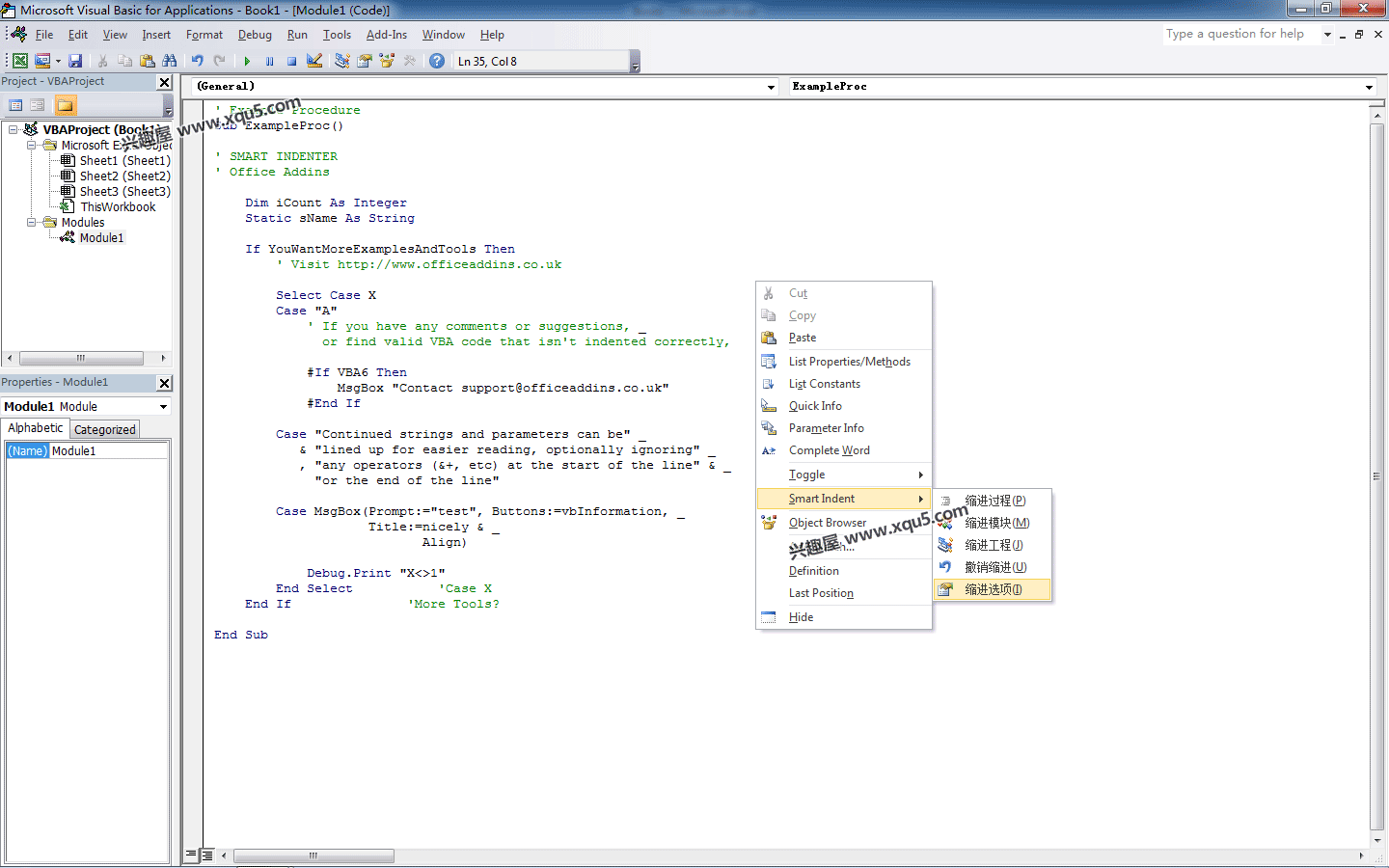Select ThisWorkbook in project tree
The height and width of the screenshot is (868, 1389).
[x=118, y=206]
